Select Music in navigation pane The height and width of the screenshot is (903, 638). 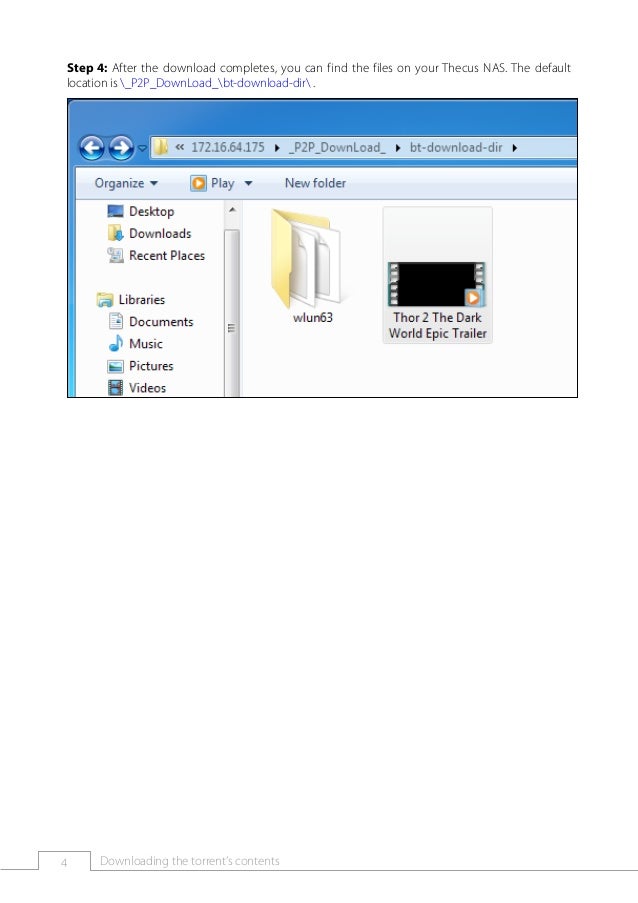(x=146, y=343)
